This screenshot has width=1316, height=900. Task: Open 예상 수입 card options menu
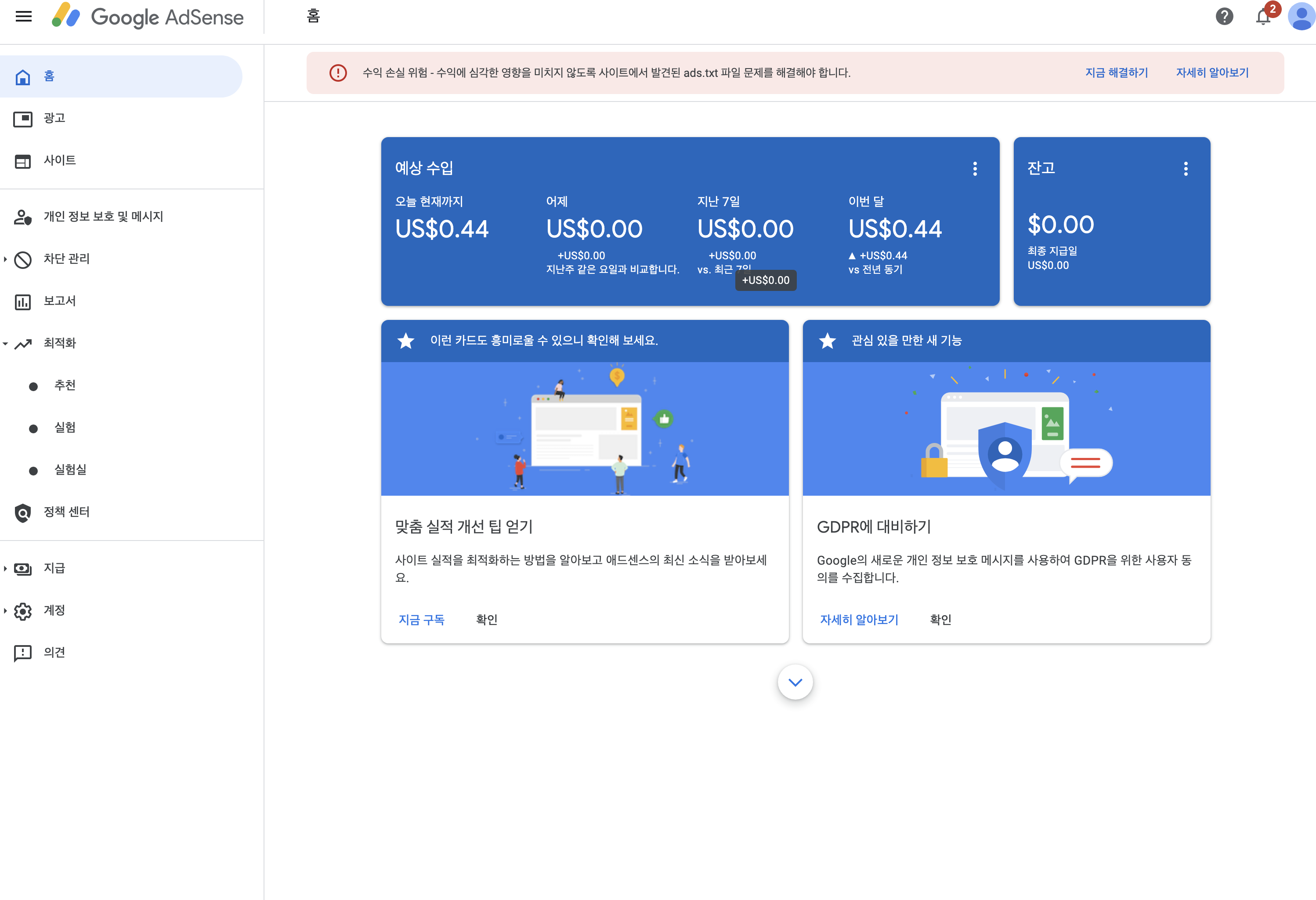click(x=975, y=169)
